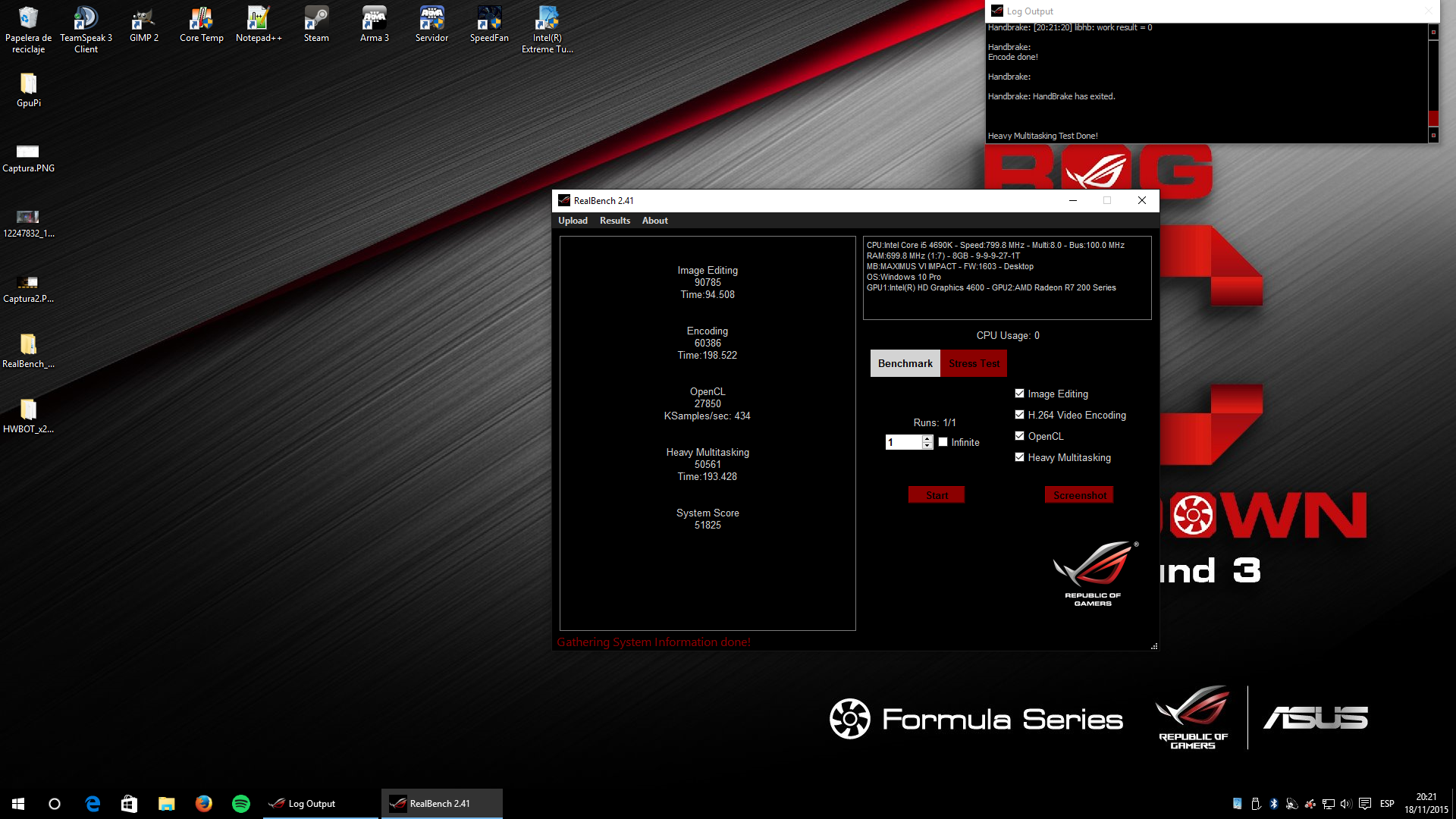Image resolution: width=1456 pixels, height=819 pixels.
Task: Launch Firefox from taskbar
Action: pos(203,803)
